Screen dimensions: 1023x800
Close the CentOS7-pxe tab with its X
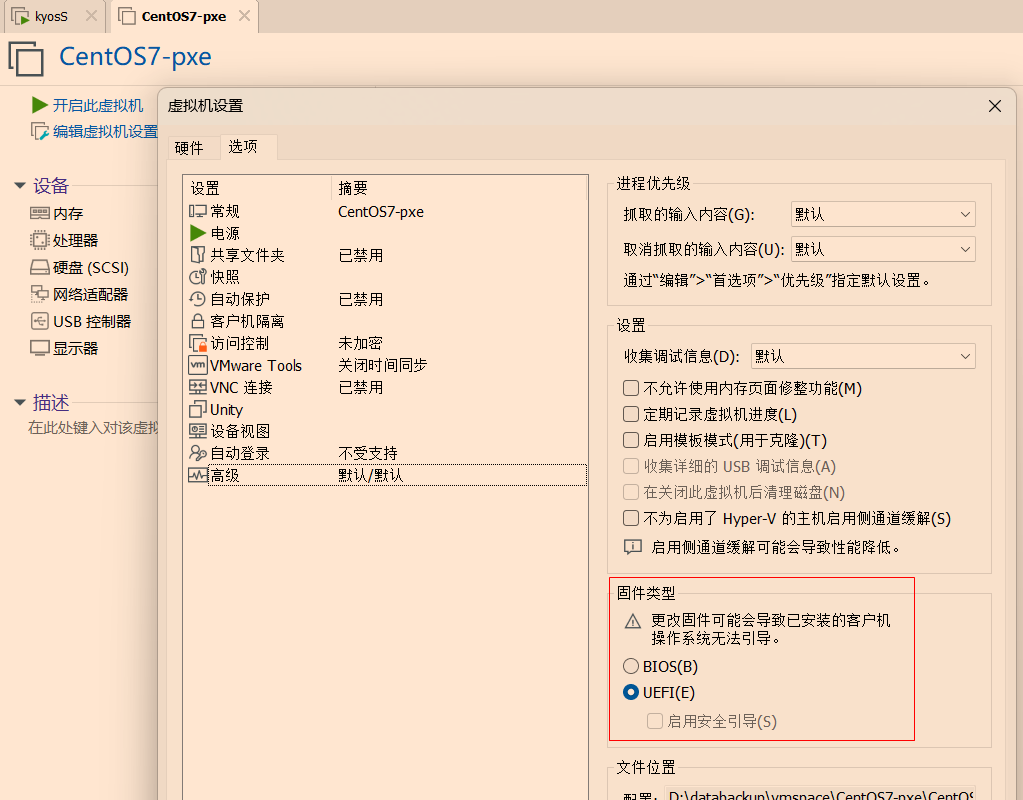click(245, 16)
